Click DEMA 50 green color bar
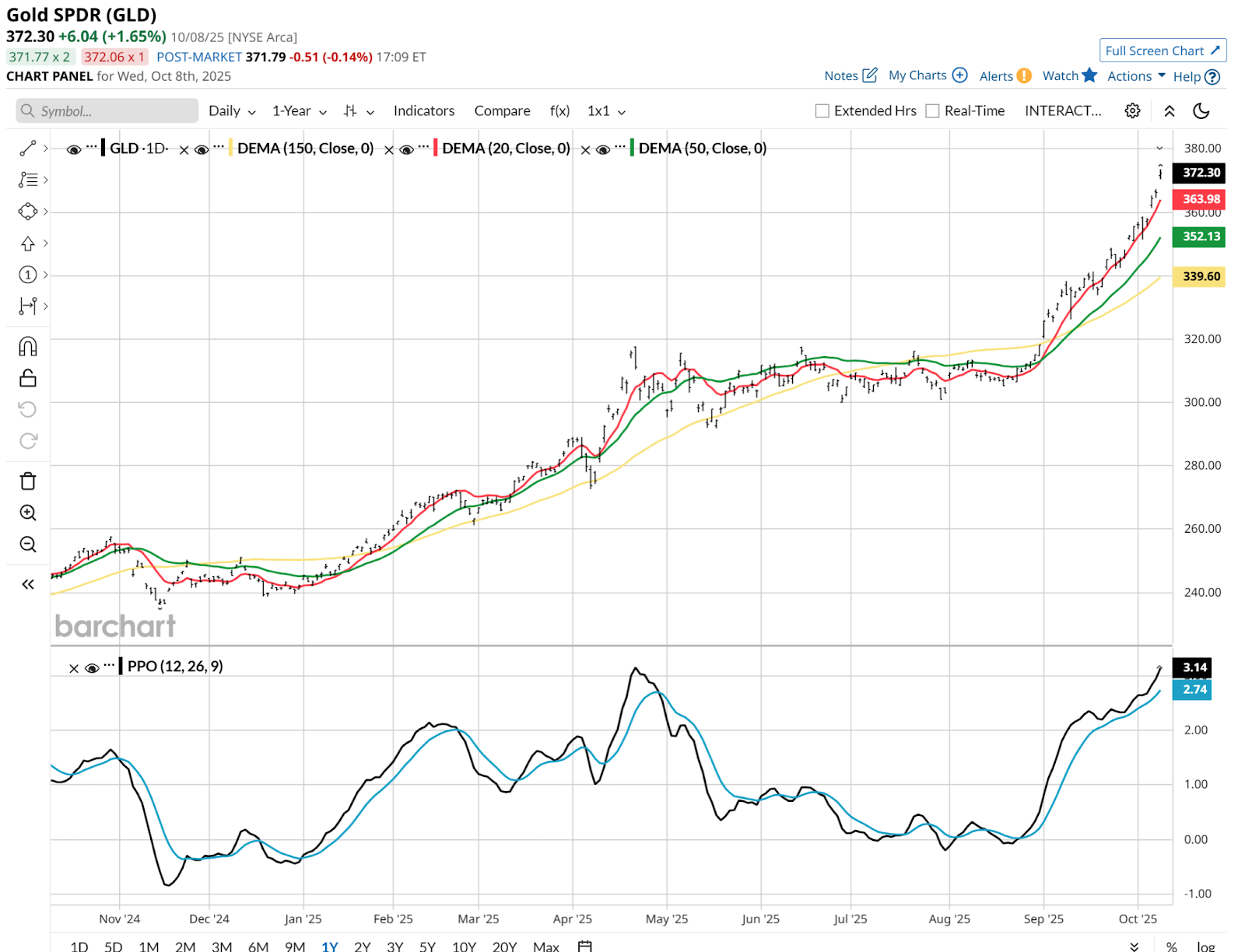This screenshot has height=952, width=1245. tap(632, 148)
